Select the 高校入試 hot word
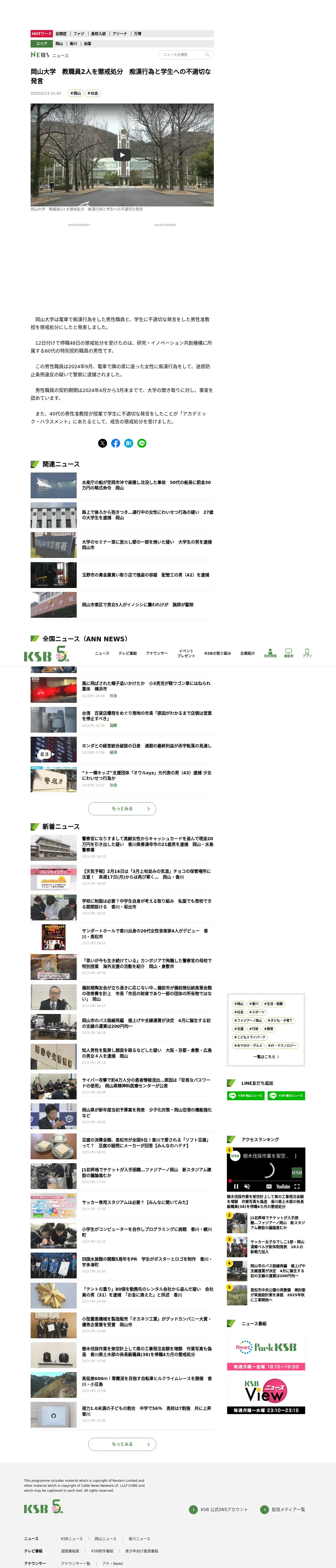The height and width of the screenshot is (1568, 336). point(98,34)
